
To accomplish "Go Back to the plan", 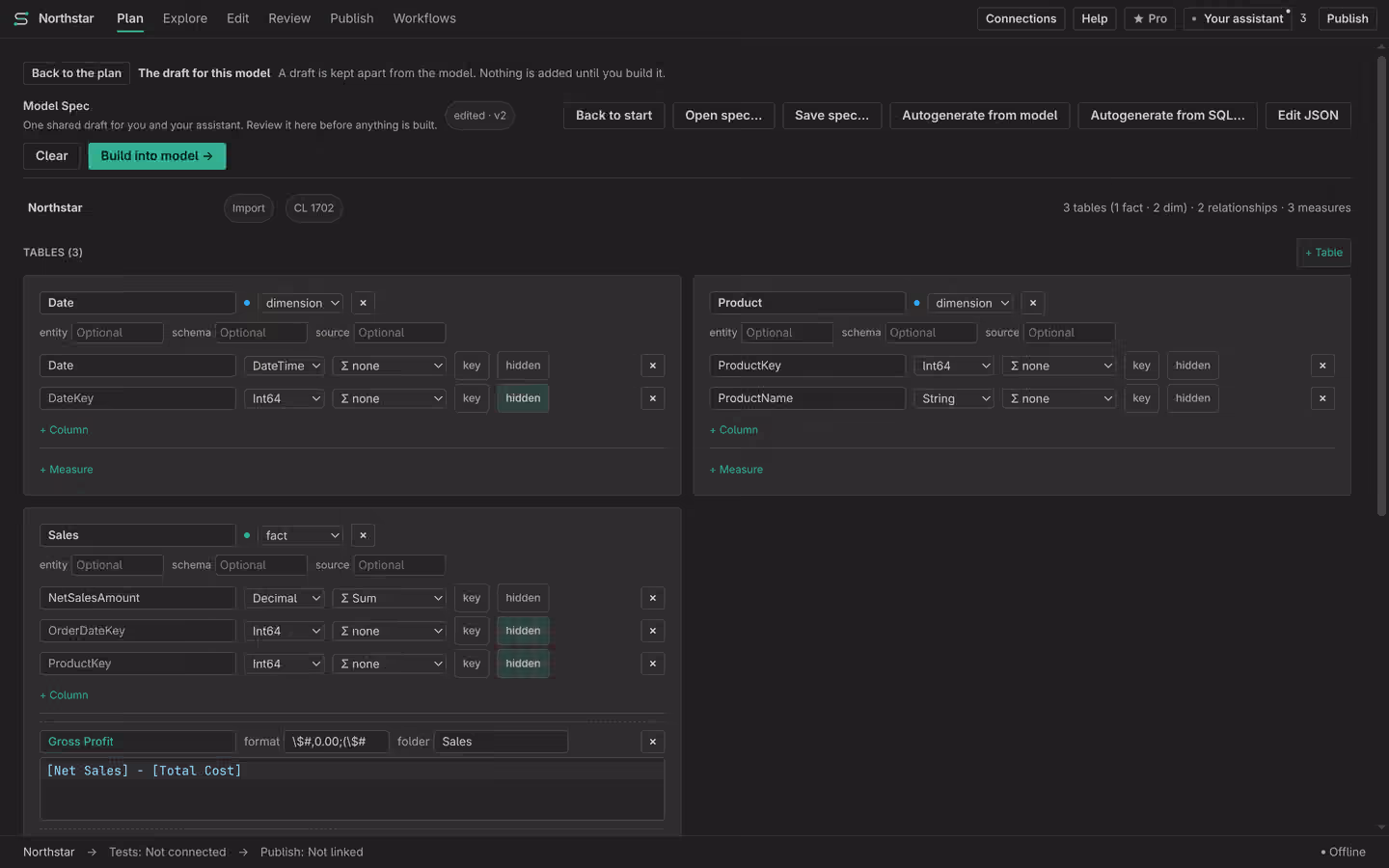I will (x=76, y=73).
